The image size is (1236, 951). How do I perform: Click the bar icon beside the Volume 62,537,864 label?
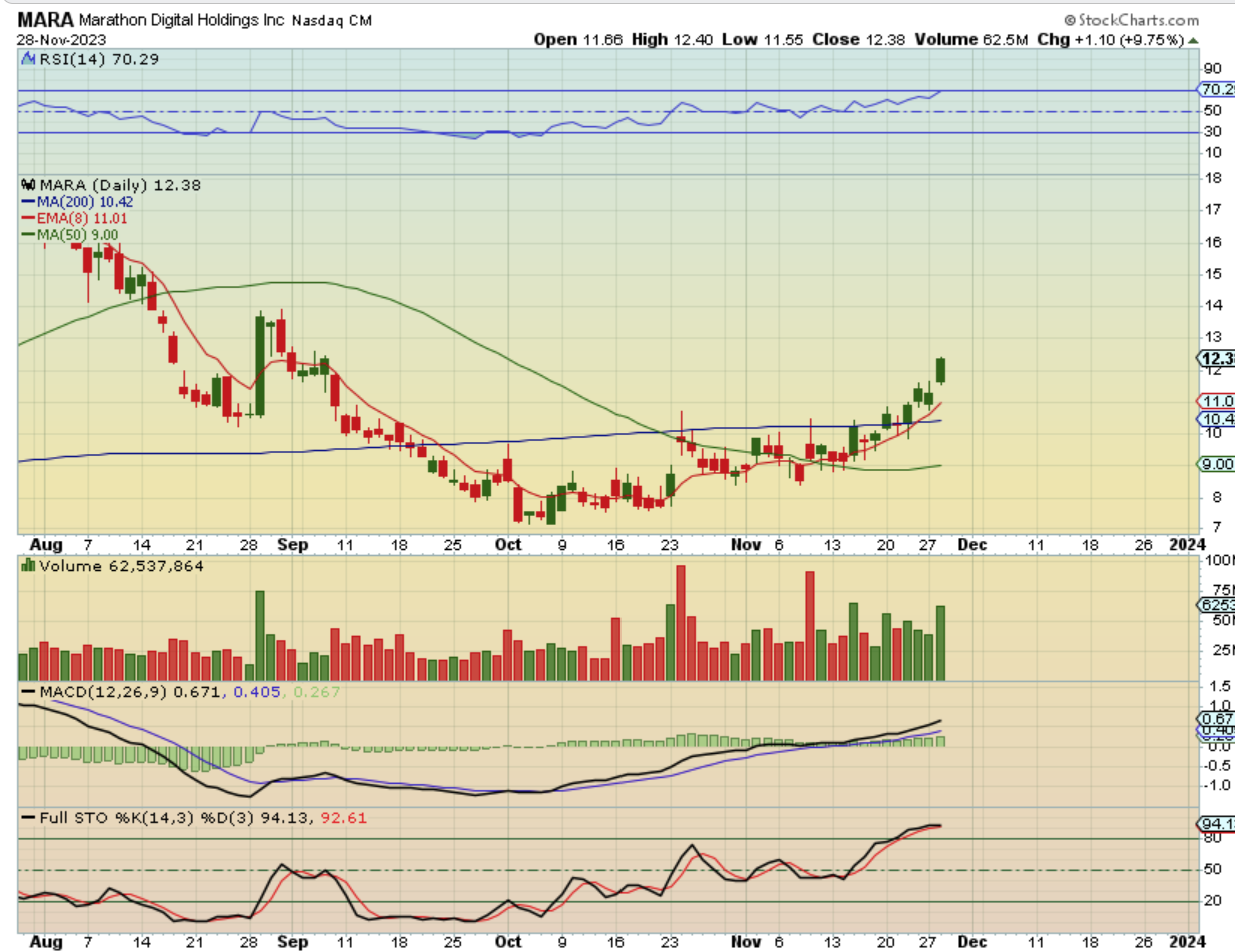(27, 565)
